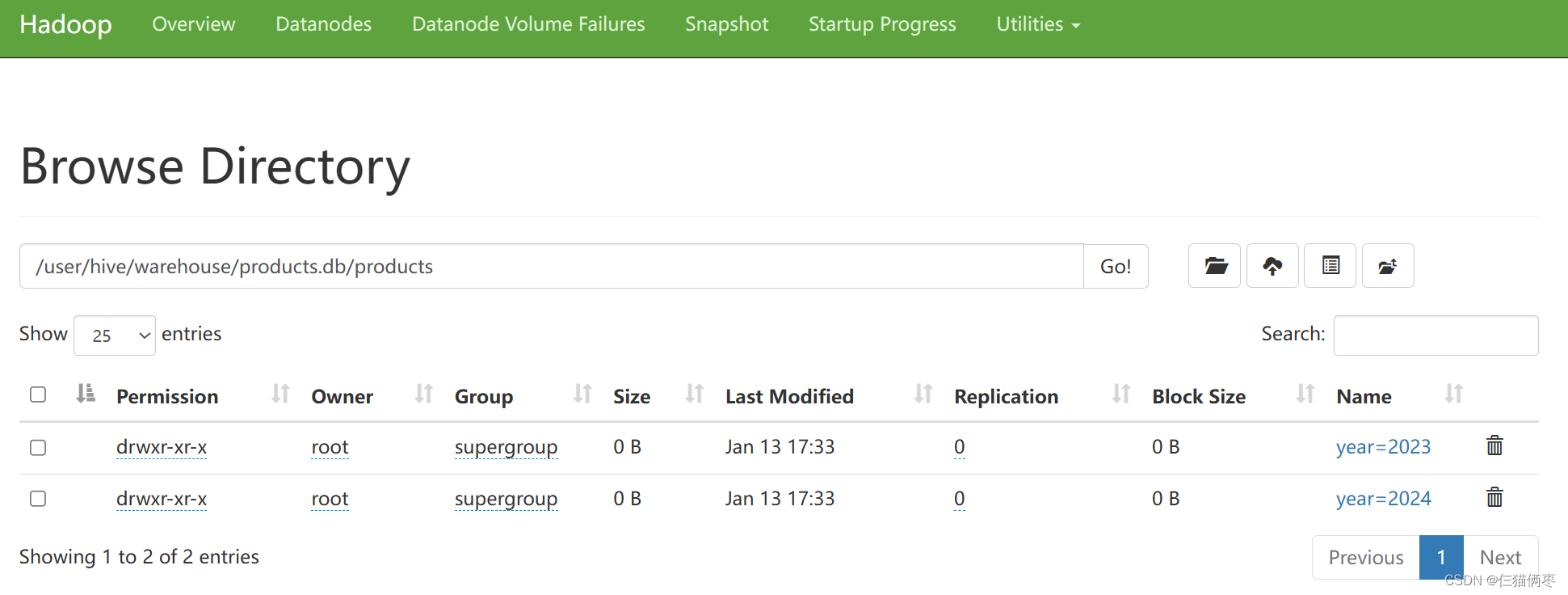The height and width of the screenshot is (595, 1568).
Task: Sort by Permission column arrows
Action: [280, 394]
